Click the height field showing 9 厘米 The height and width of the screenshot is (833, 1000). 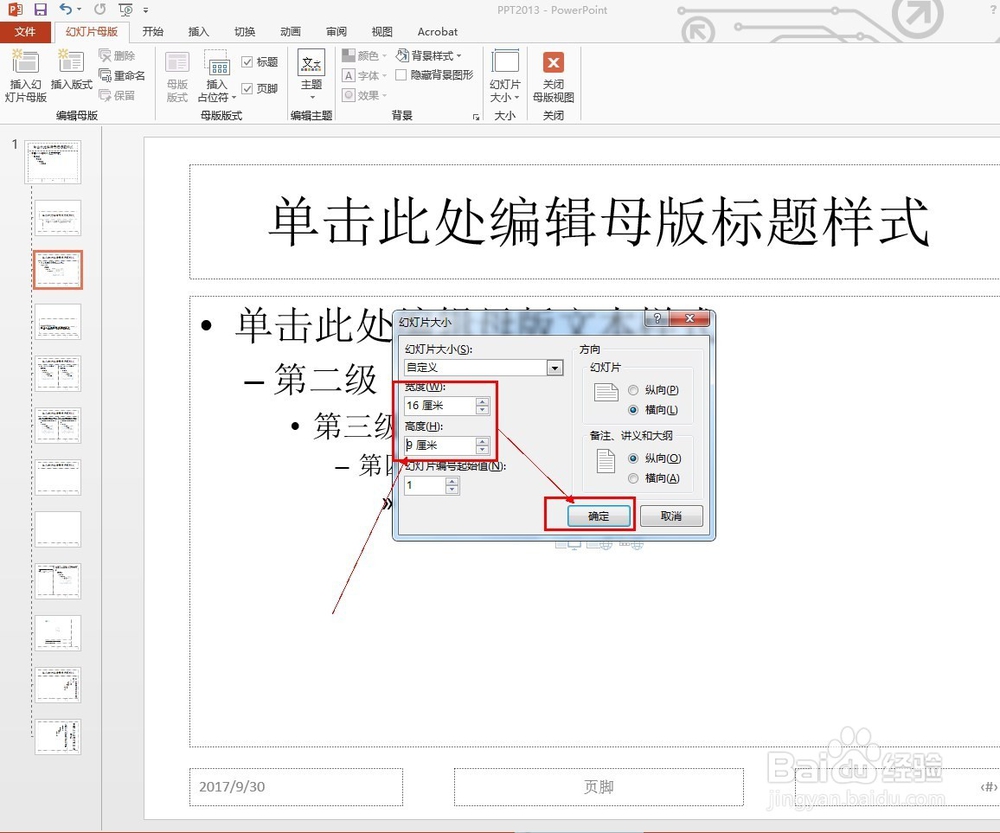[440, 445]
